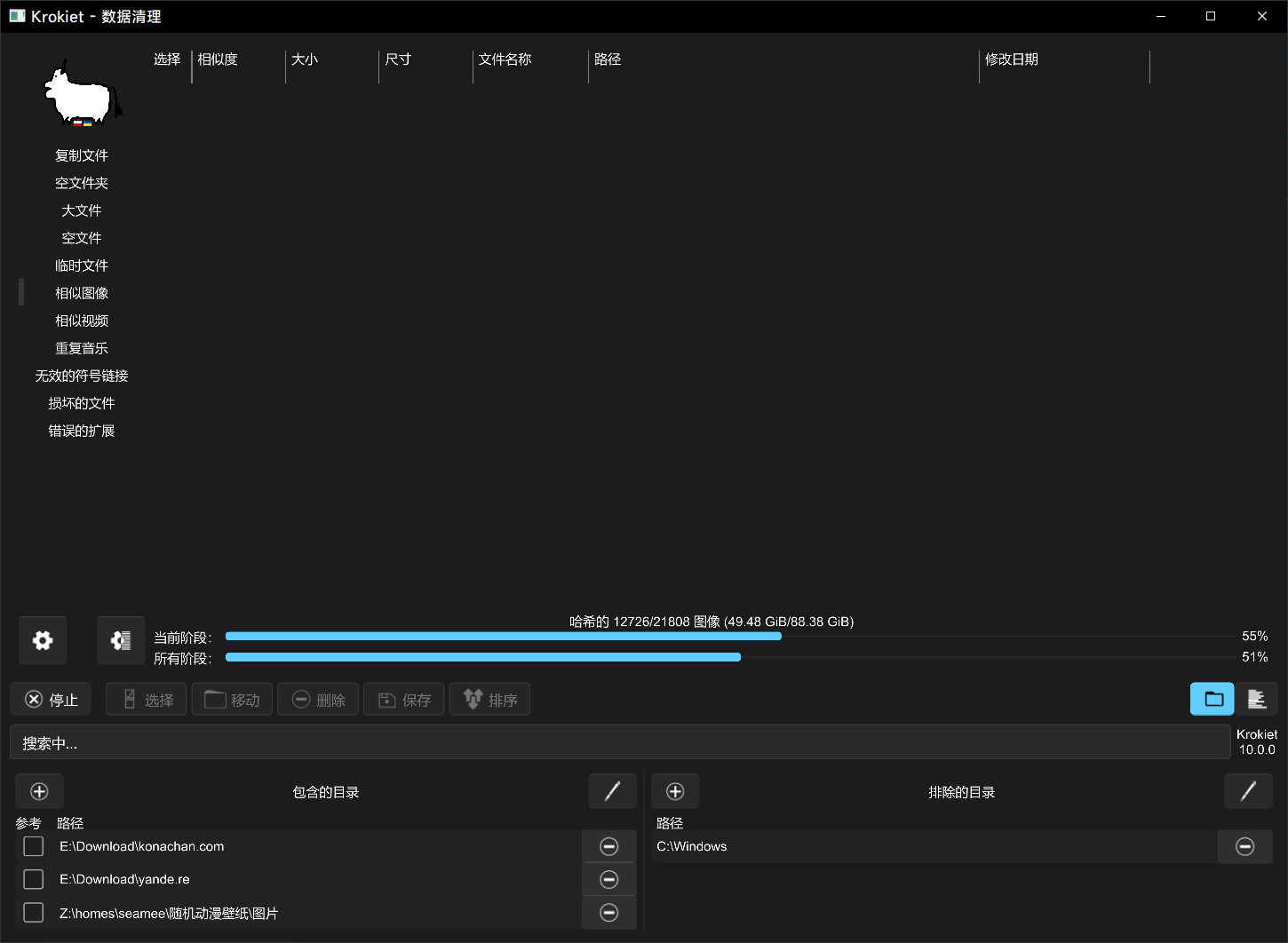Switch to 相似视频 tool
Viewport: 1288px width, 943px height.
pyautogui.click(x=82, y=321)
